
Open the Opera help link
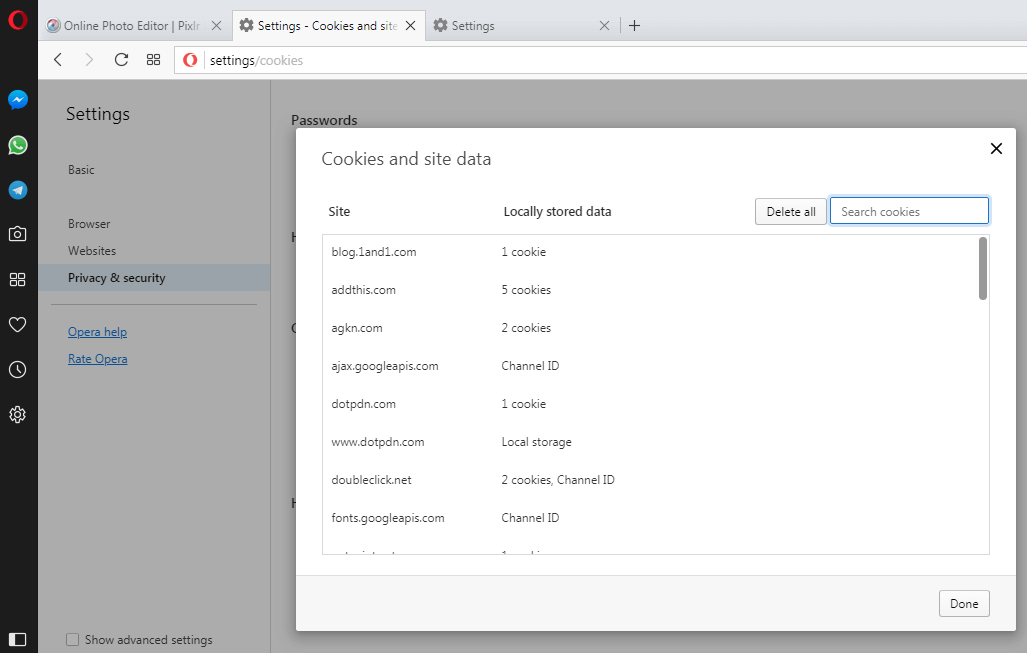tap(98, 332)
